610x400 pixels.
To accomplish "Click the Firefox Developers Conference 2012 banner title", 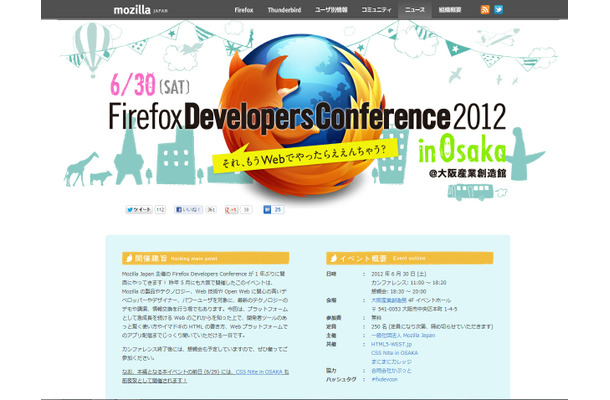I will [307, 116].
